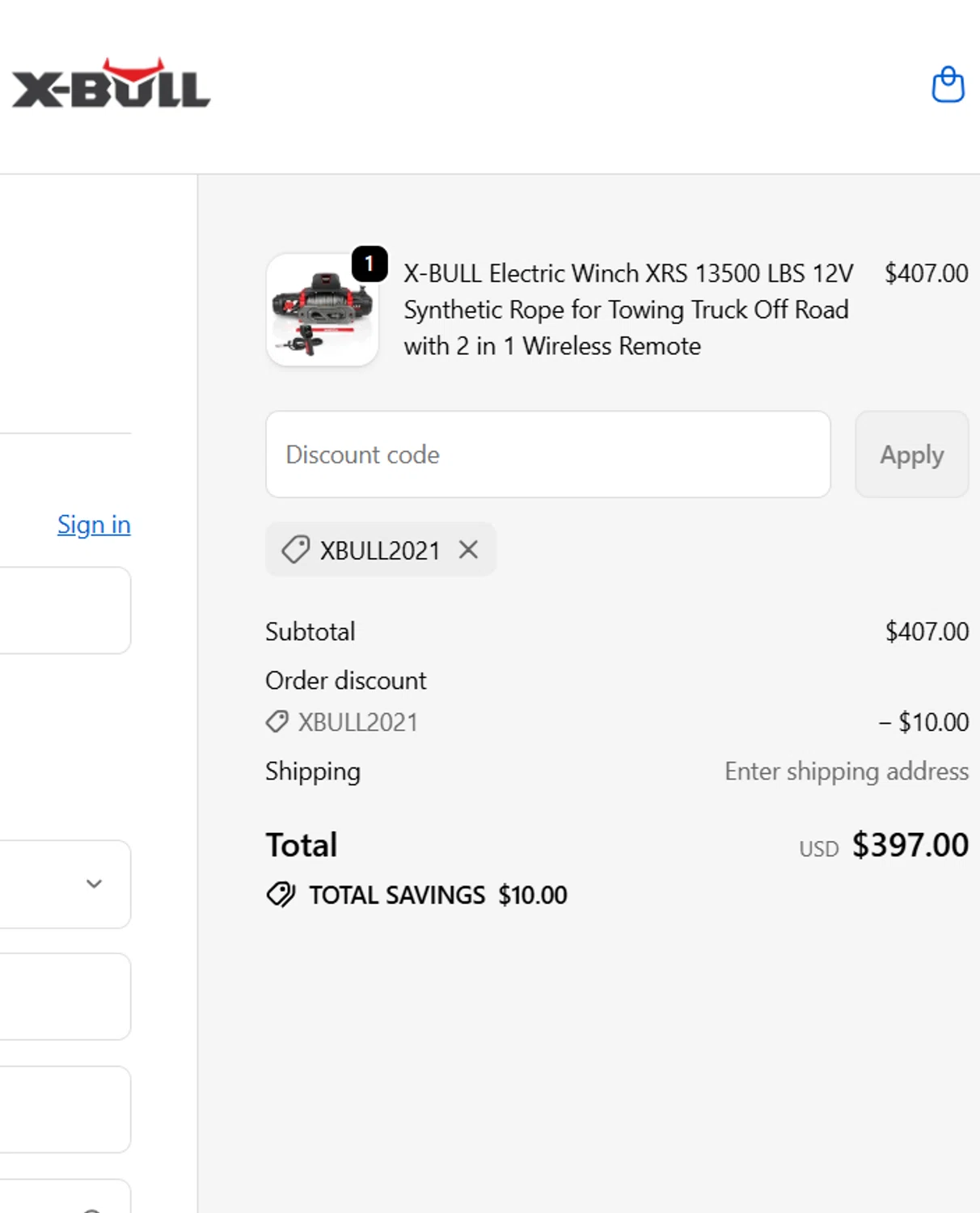Click the Subtotal label
This screenshot has width=980, height=1213.
click(310, 632)
